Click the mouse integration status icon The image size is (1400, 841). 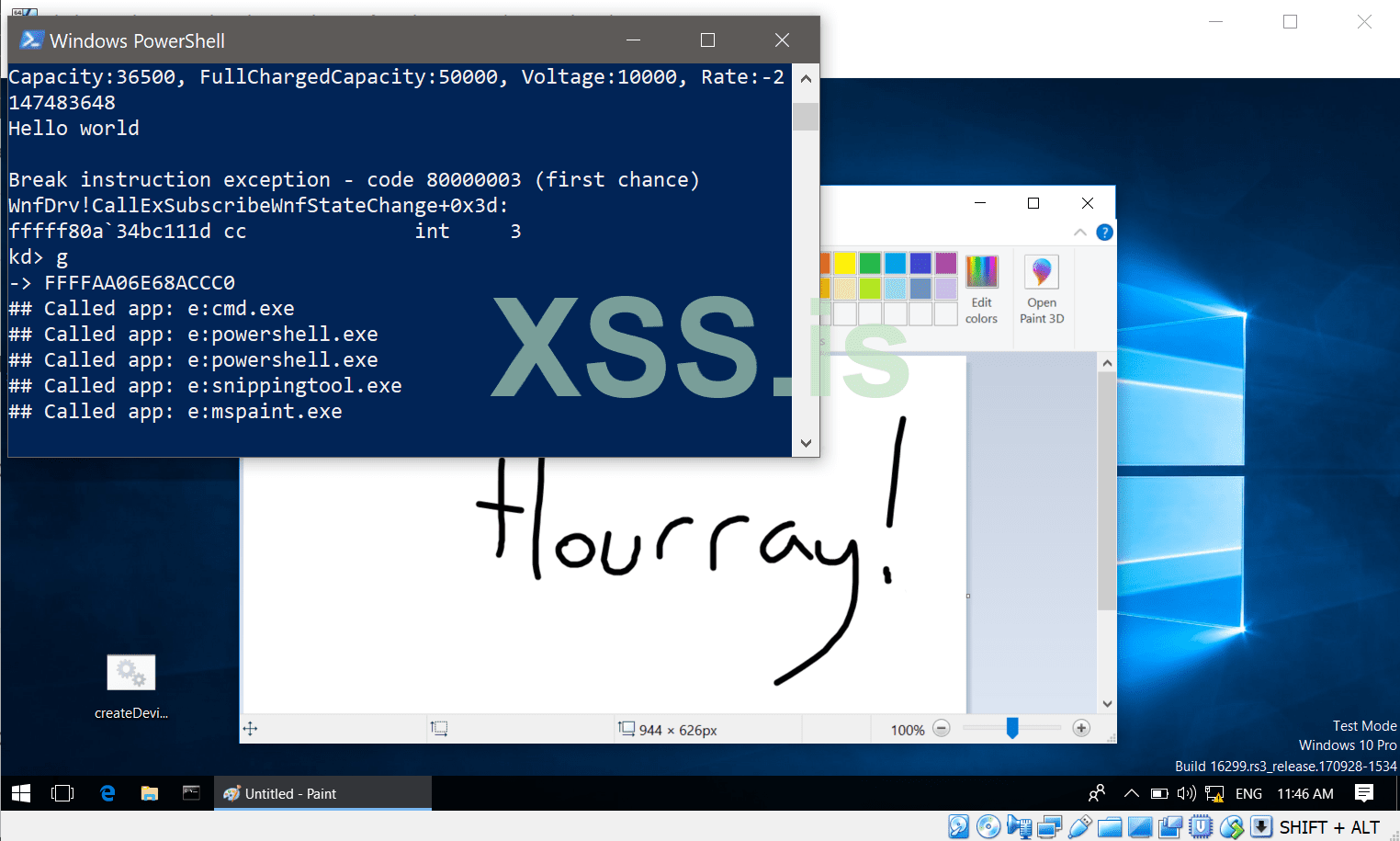click(x=1231, y=826)
